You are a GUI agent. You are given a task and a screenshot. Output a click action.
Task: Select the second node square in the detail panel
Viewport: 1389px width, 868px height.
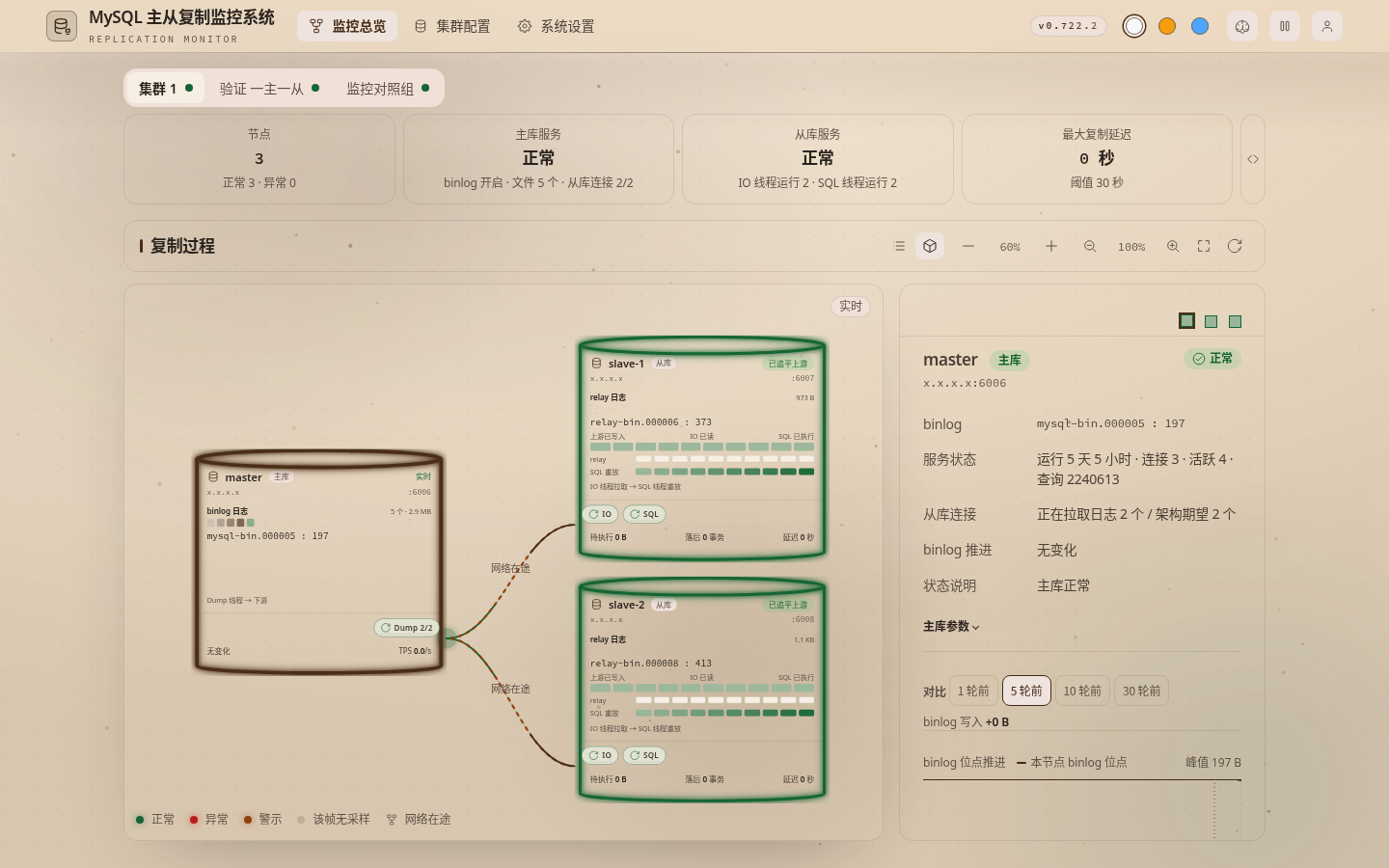coord(1212,321)
